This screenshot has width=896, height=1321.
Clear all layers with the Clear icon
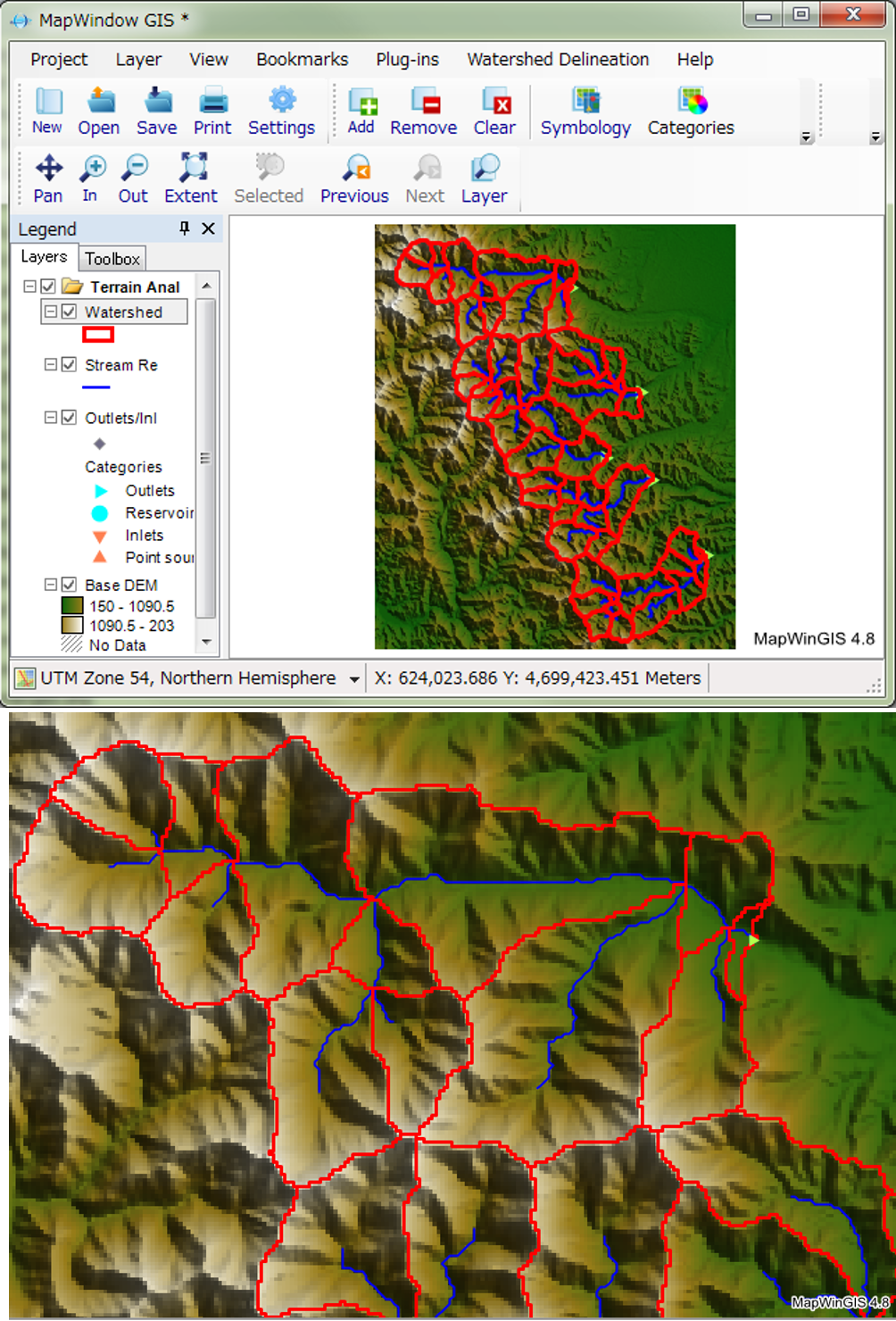tap(495, 101)
